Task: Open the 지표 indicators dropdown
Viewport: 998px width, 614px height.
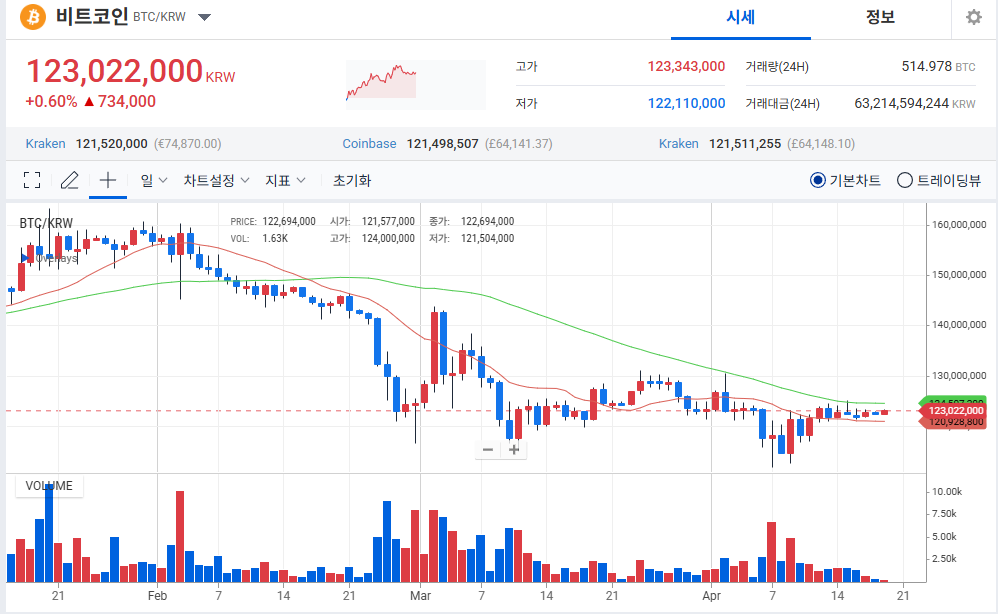Action: (285, 180)
